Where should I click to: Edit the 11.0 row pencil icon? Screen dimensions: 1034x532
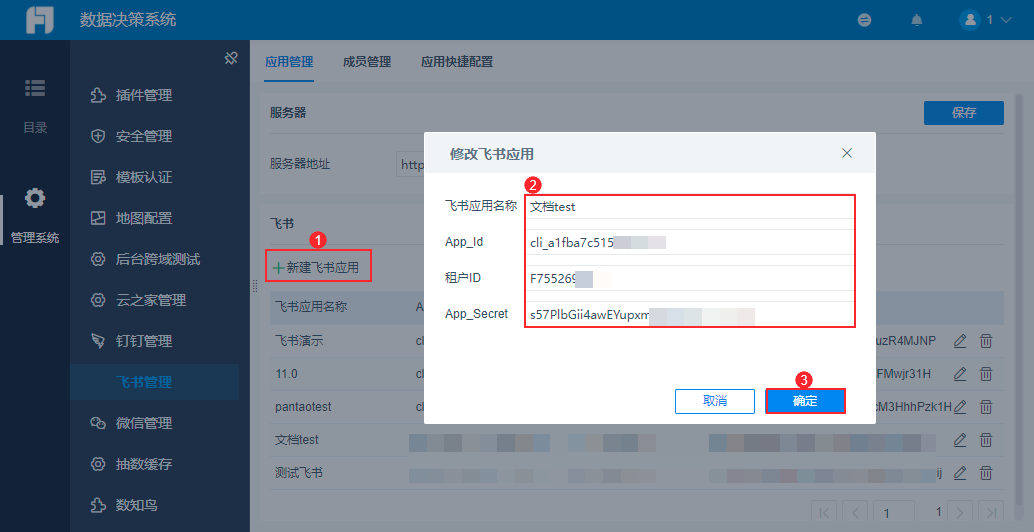[x=960, y=374]
